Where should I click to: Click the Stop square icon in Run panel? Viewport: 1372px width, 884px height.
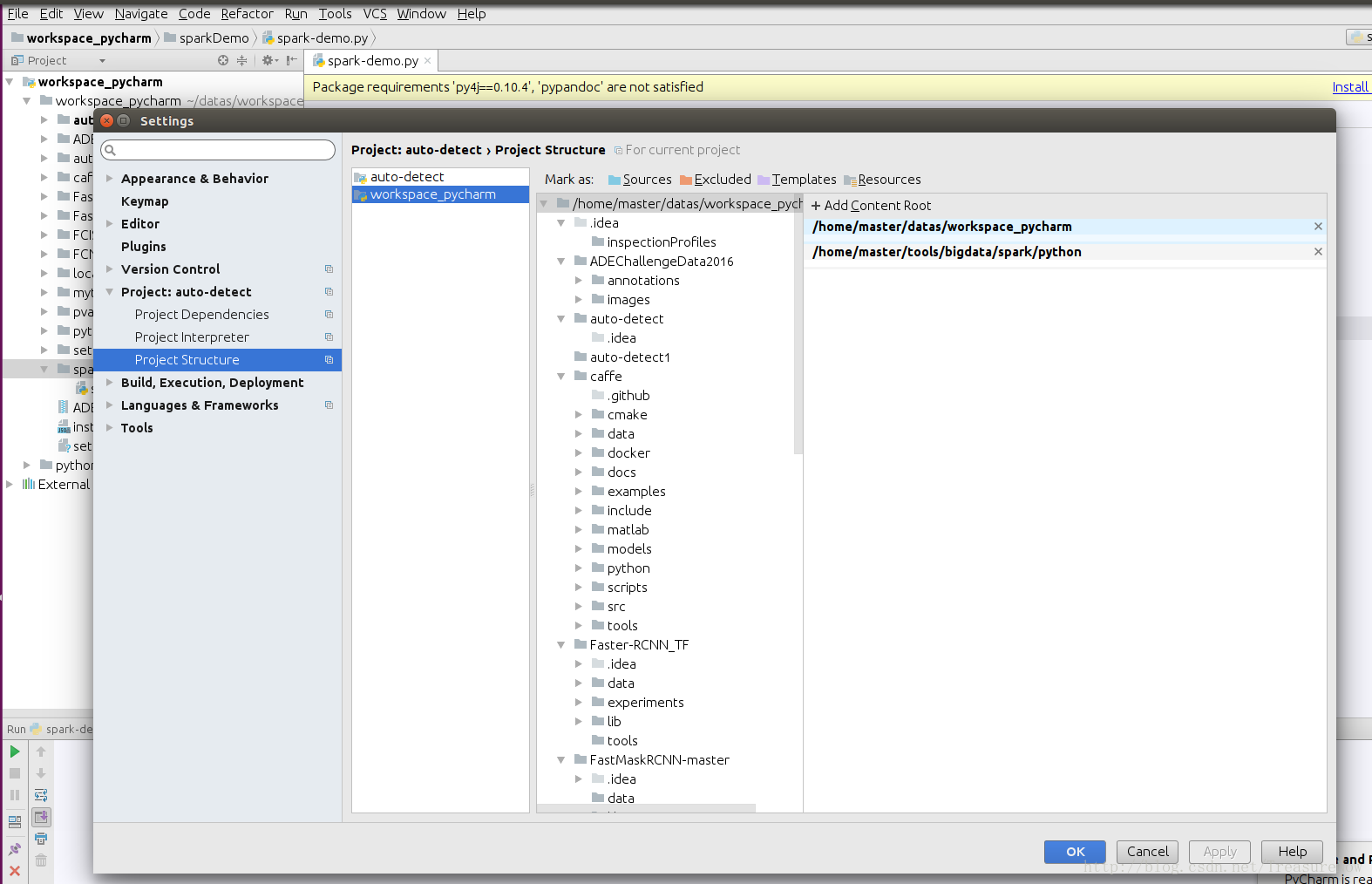coord(15,773)
